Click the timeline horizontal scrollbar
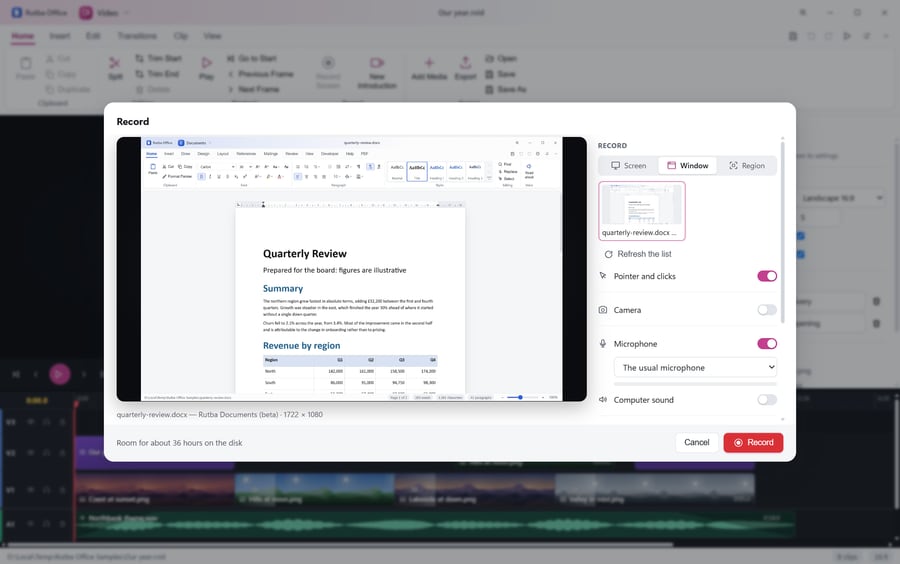Image resolution: width=900 pixels, height=564 pixels. coord(339,544)
